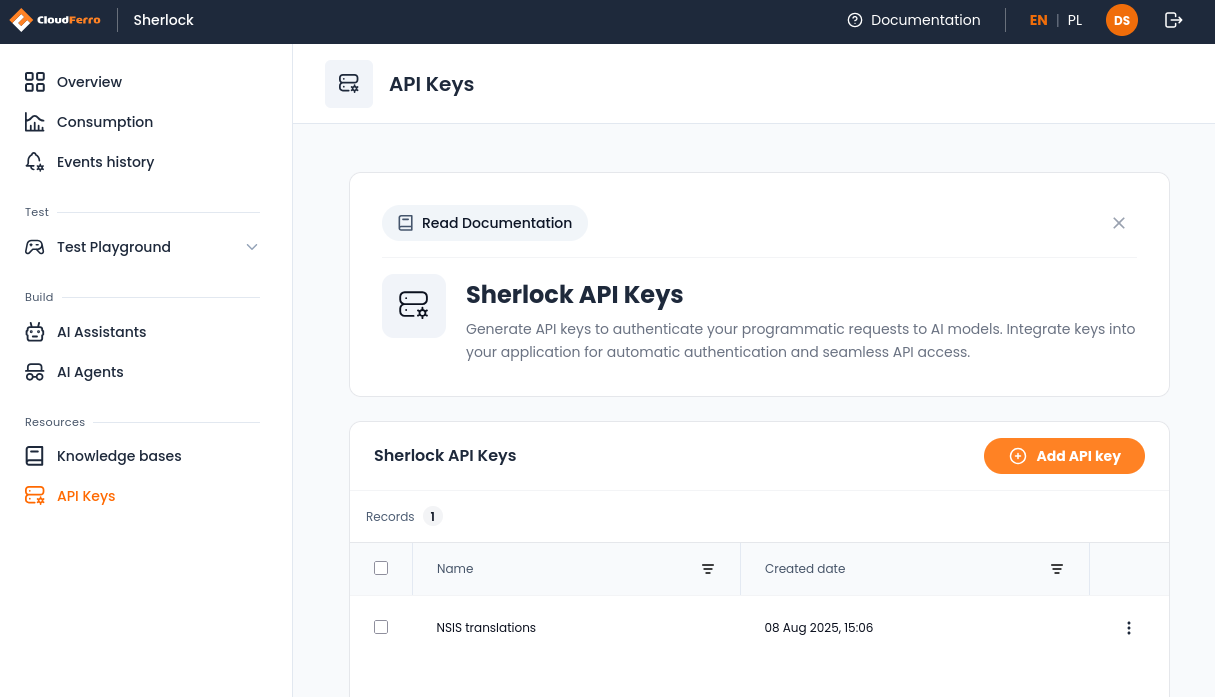Click the API Keys page header icon
1215x697 pixels.
click(x=349, y=84)
